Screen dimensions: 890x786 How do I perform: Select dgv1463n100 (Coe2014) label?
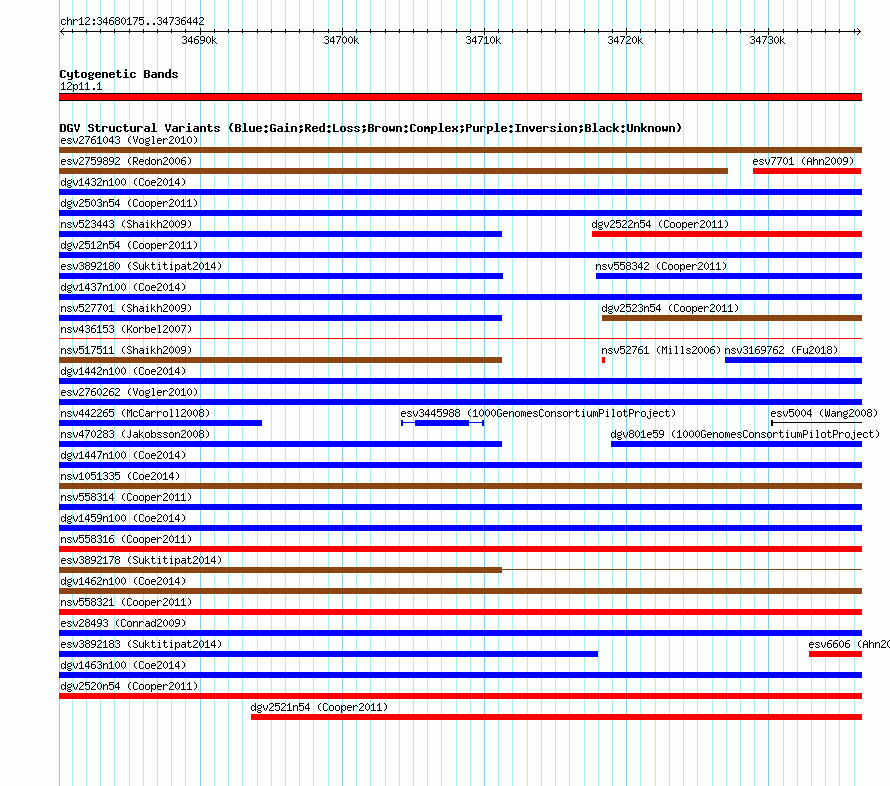click(123, 665)
